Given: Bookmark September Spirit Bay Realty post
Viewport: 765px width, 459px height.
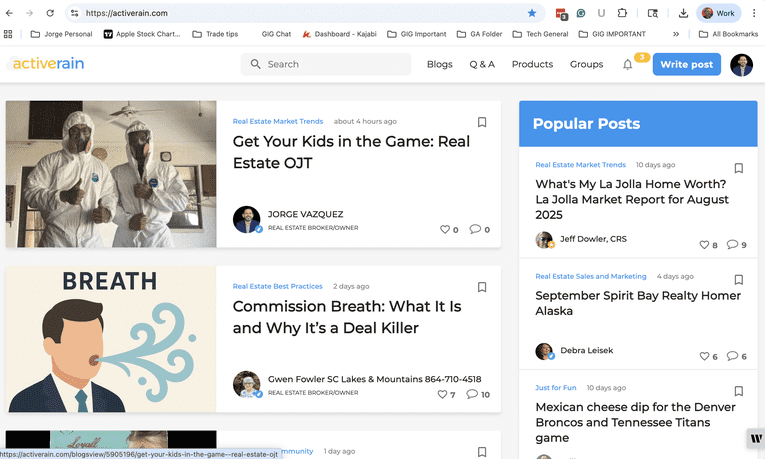Looking at the screenshot, I should 739,280.
